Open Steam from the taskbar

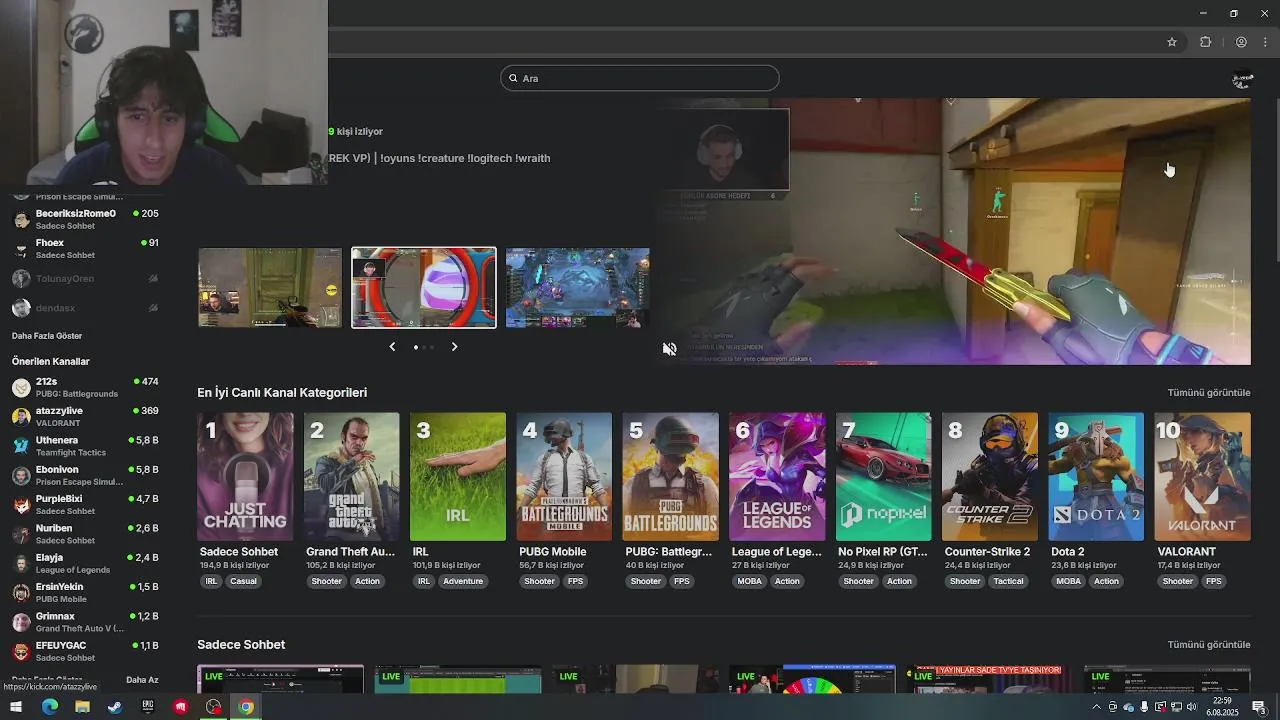[115, 707]
